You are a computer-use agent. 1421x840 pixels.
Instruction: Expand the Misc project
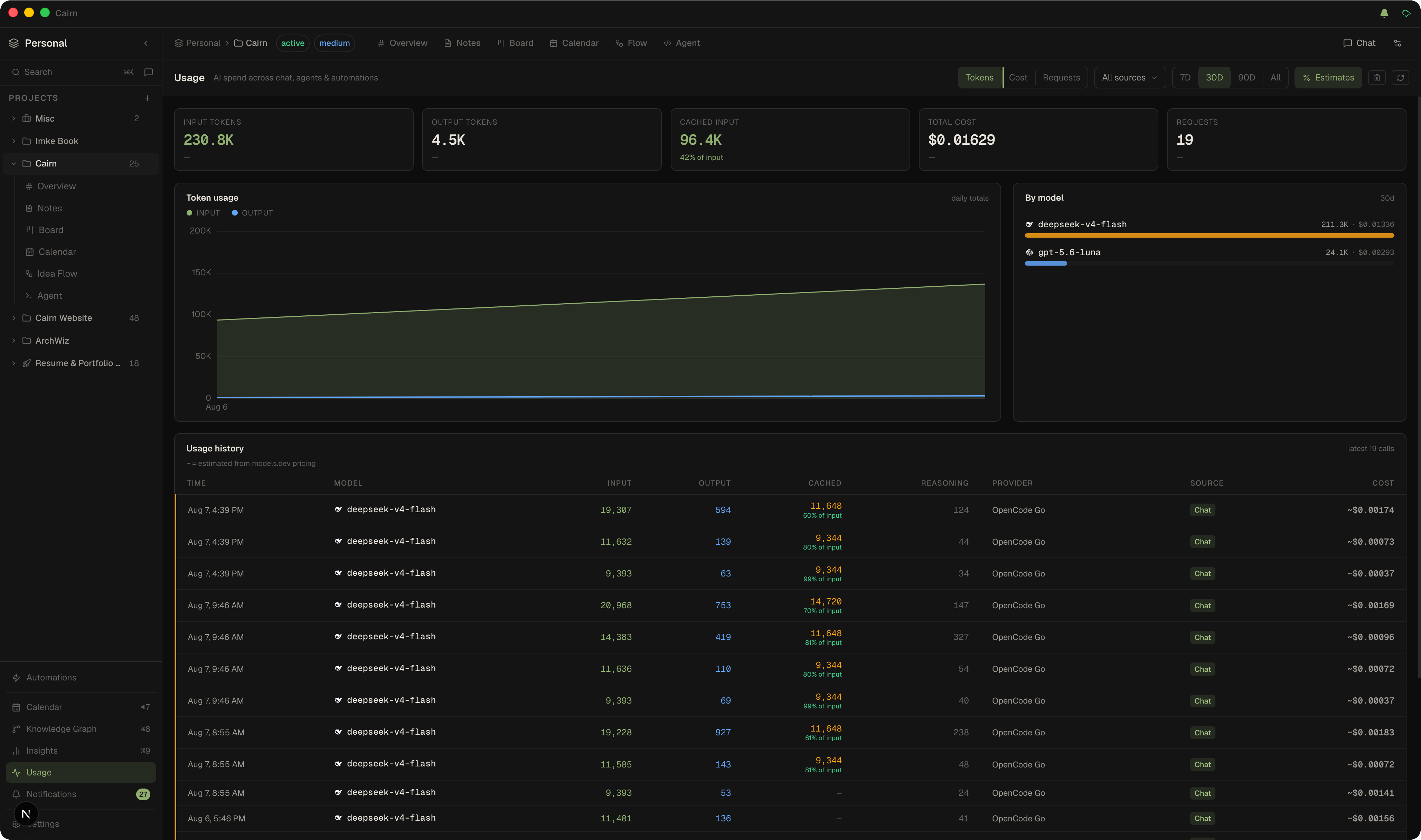pos(13,118)
